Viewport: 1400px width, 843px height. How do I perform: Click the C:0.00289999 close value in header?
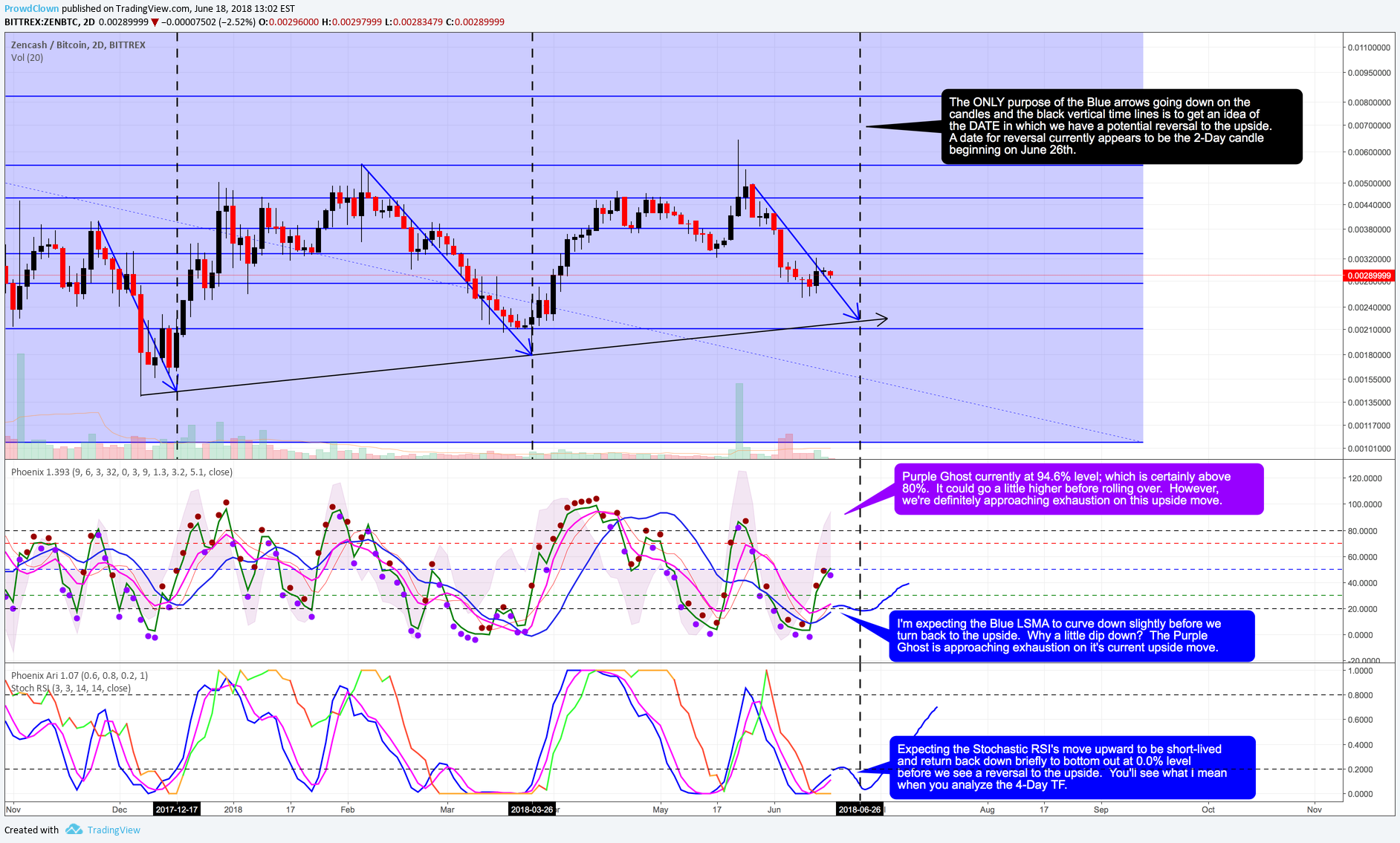click(475, 22)
